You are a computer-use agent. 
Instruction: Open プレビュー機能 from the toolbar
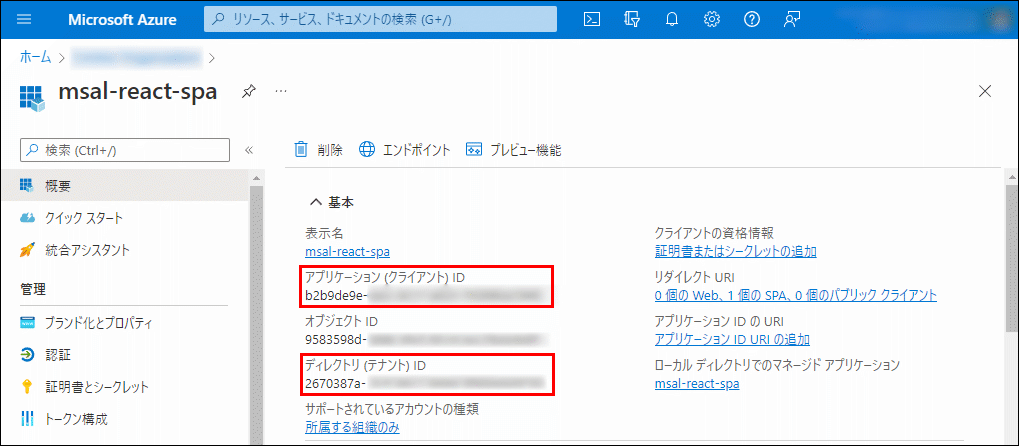tap(513, 150)
